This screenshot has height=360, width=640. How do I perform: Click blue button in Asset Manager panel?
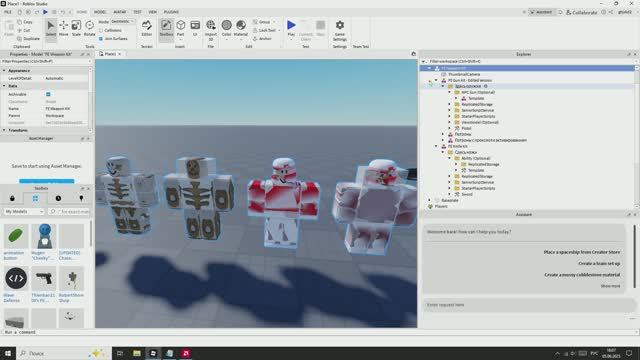click(x=47, y=181)
